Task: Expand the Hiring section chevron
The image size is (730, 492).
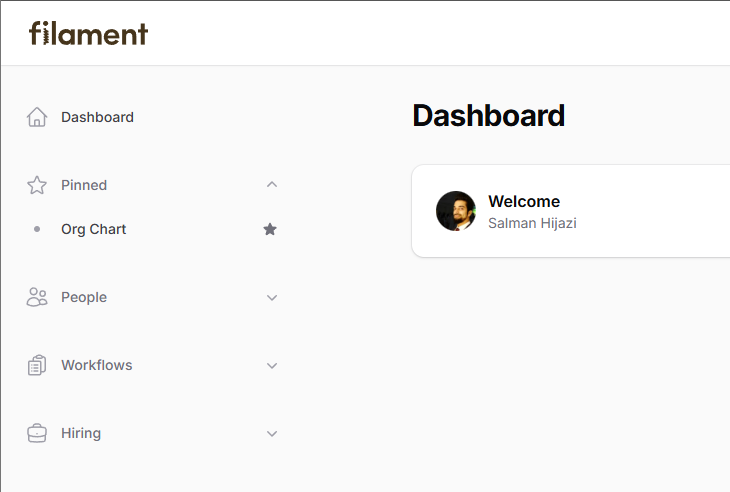Action: [272, 433]
